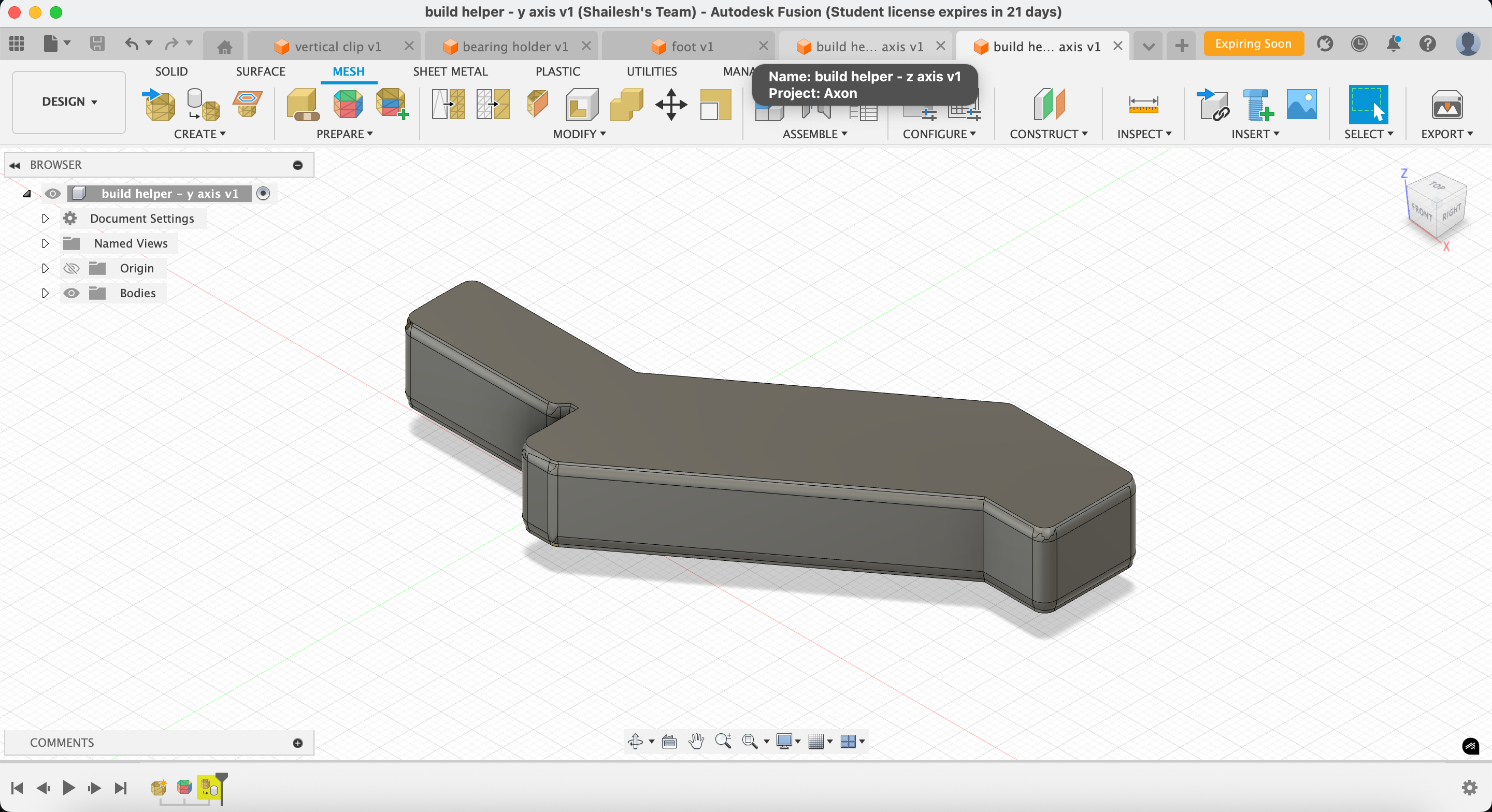1492x812 pixels.
Task: Select the Tessellate tool icon
Action: click(203, 105)
